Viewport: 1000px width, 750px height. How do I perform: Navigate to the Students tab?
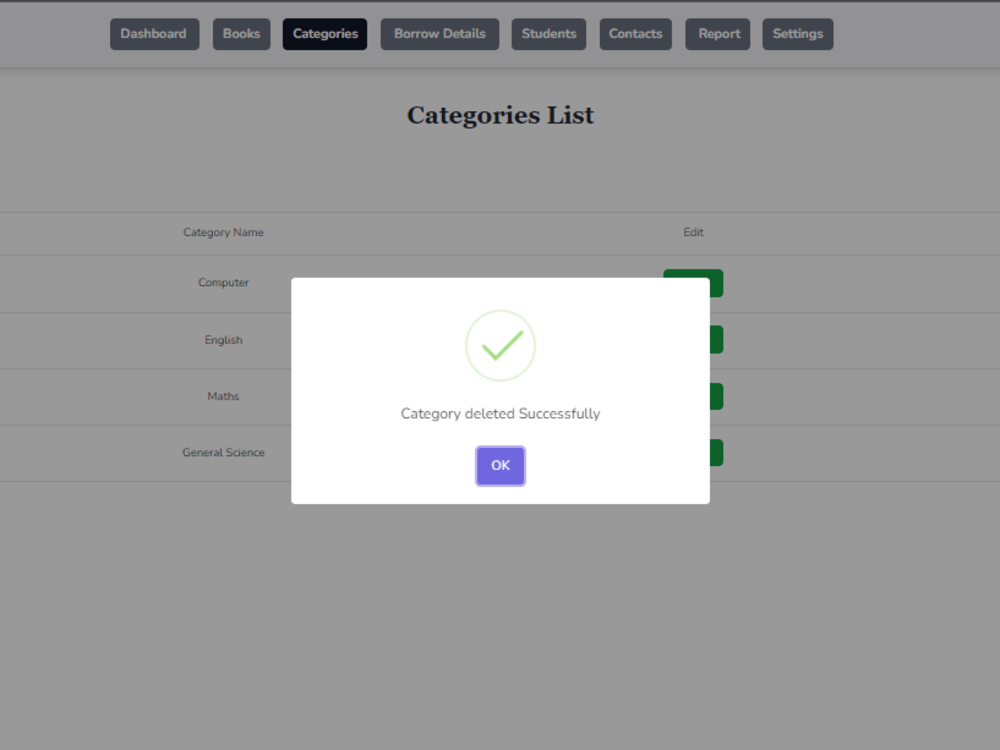click(548, 33)
